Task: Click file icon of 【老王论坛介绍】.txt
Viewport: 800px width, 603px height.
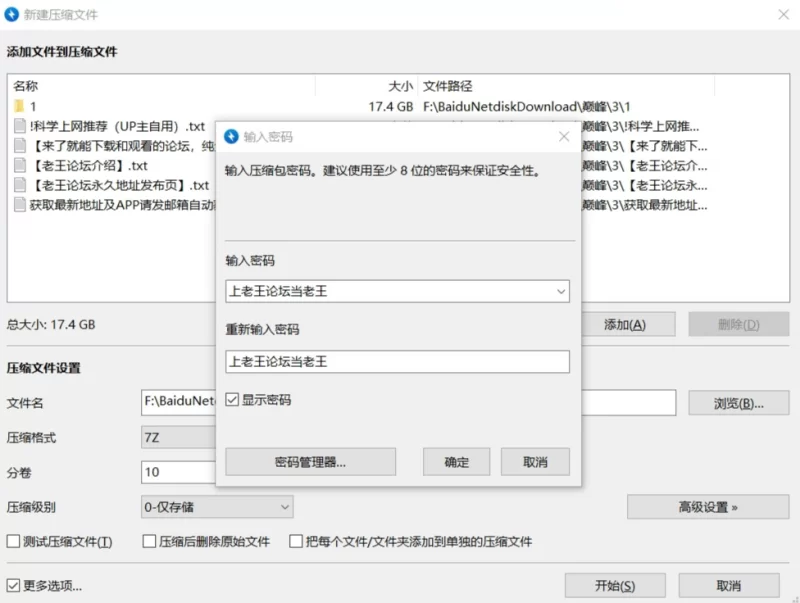Action: (20, 165)
